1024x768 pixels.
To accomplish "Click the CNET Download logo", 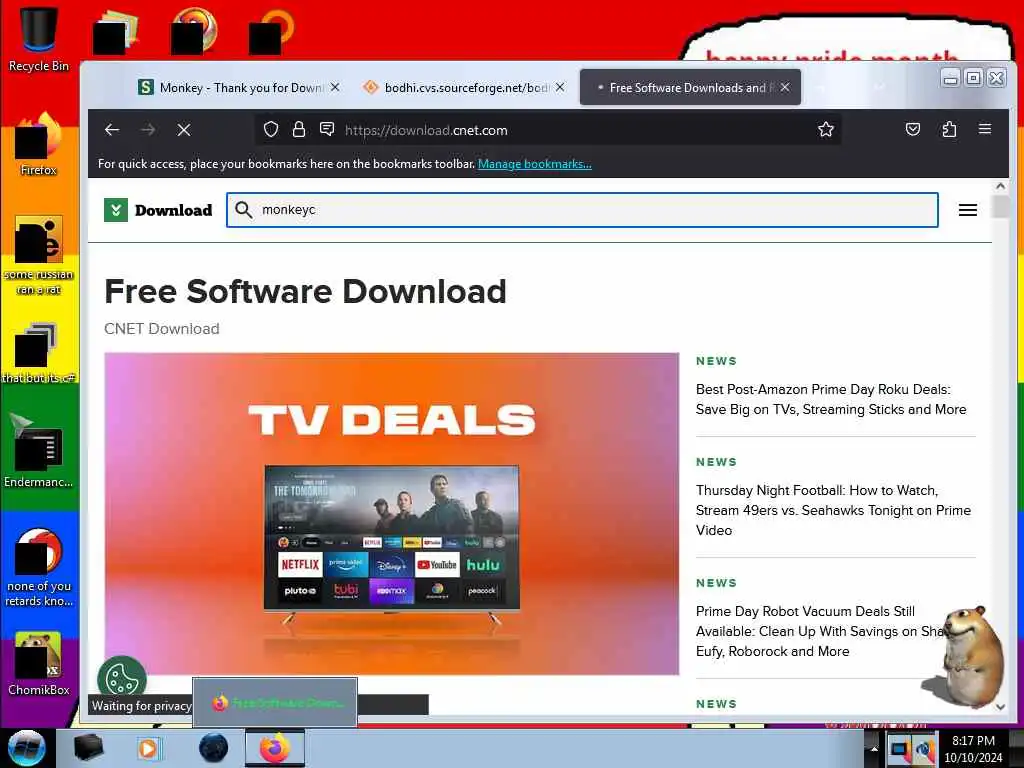I will pyautogui.click(x=158, y=210).
